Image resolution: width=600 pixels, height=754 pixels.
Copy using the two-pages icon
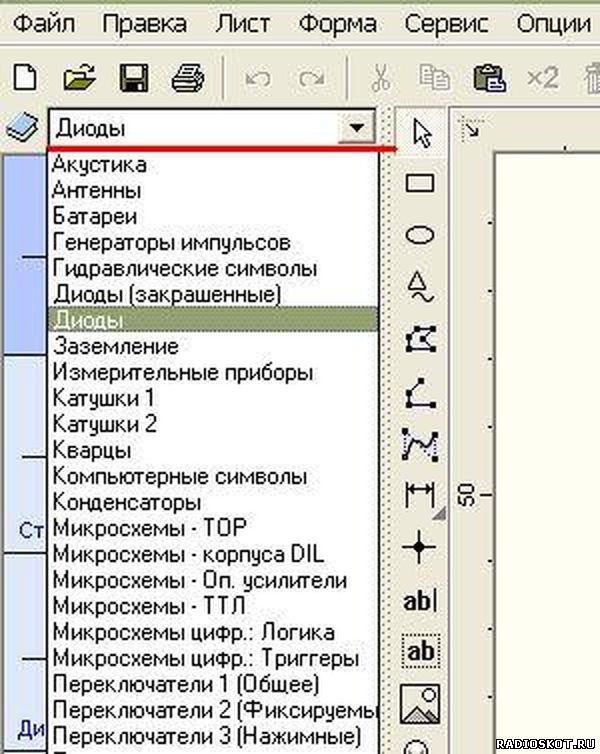click(434, 78)
